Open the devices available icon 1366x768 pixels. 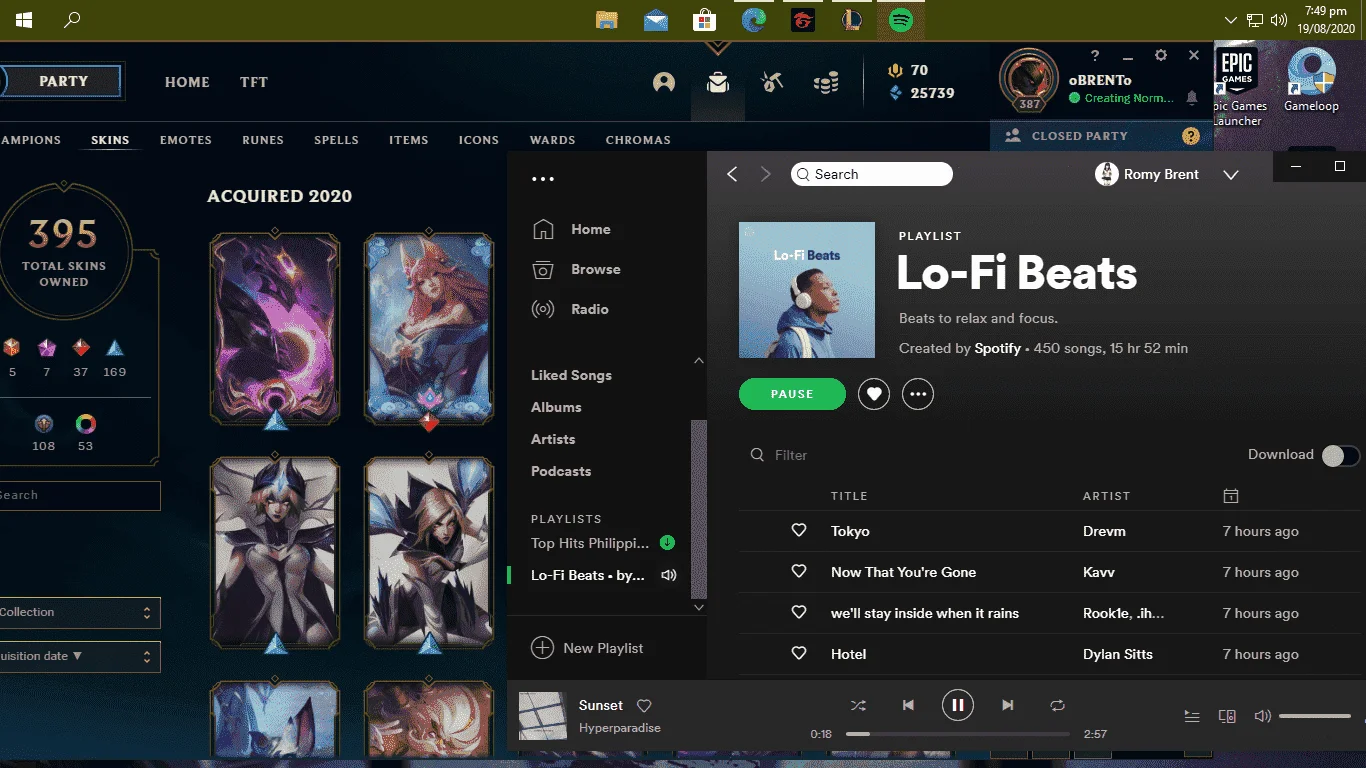click(1227, 716)
